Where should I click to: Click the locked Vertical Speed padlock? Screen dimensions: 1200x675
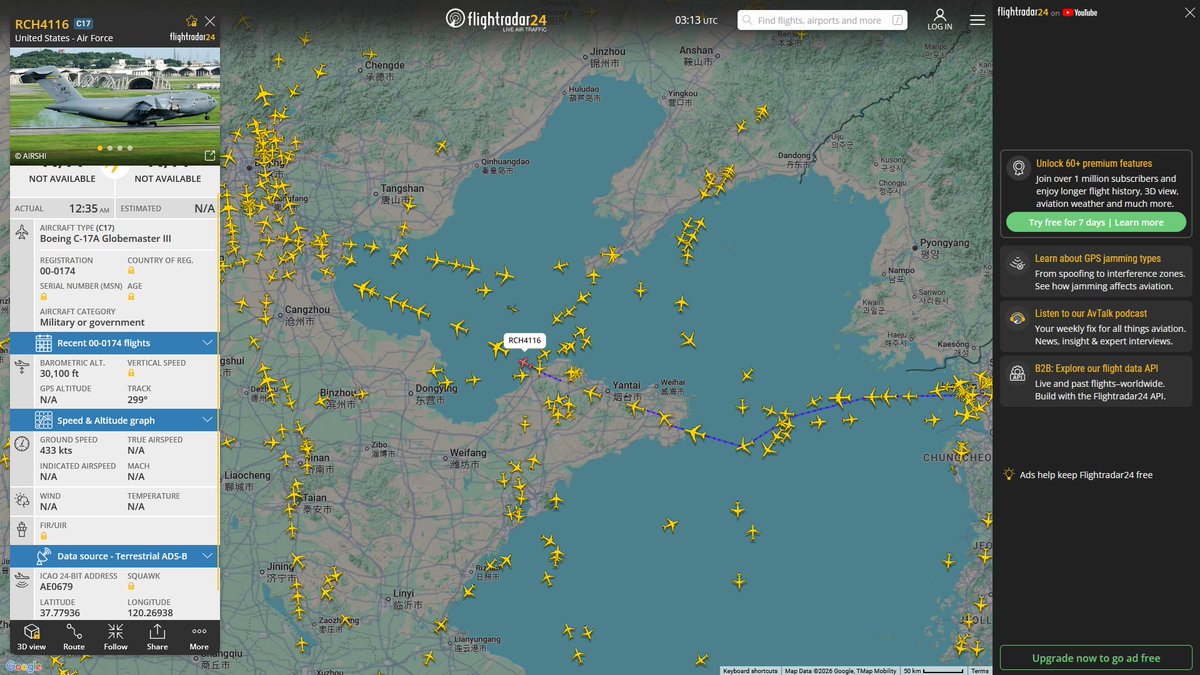[131, 374]
